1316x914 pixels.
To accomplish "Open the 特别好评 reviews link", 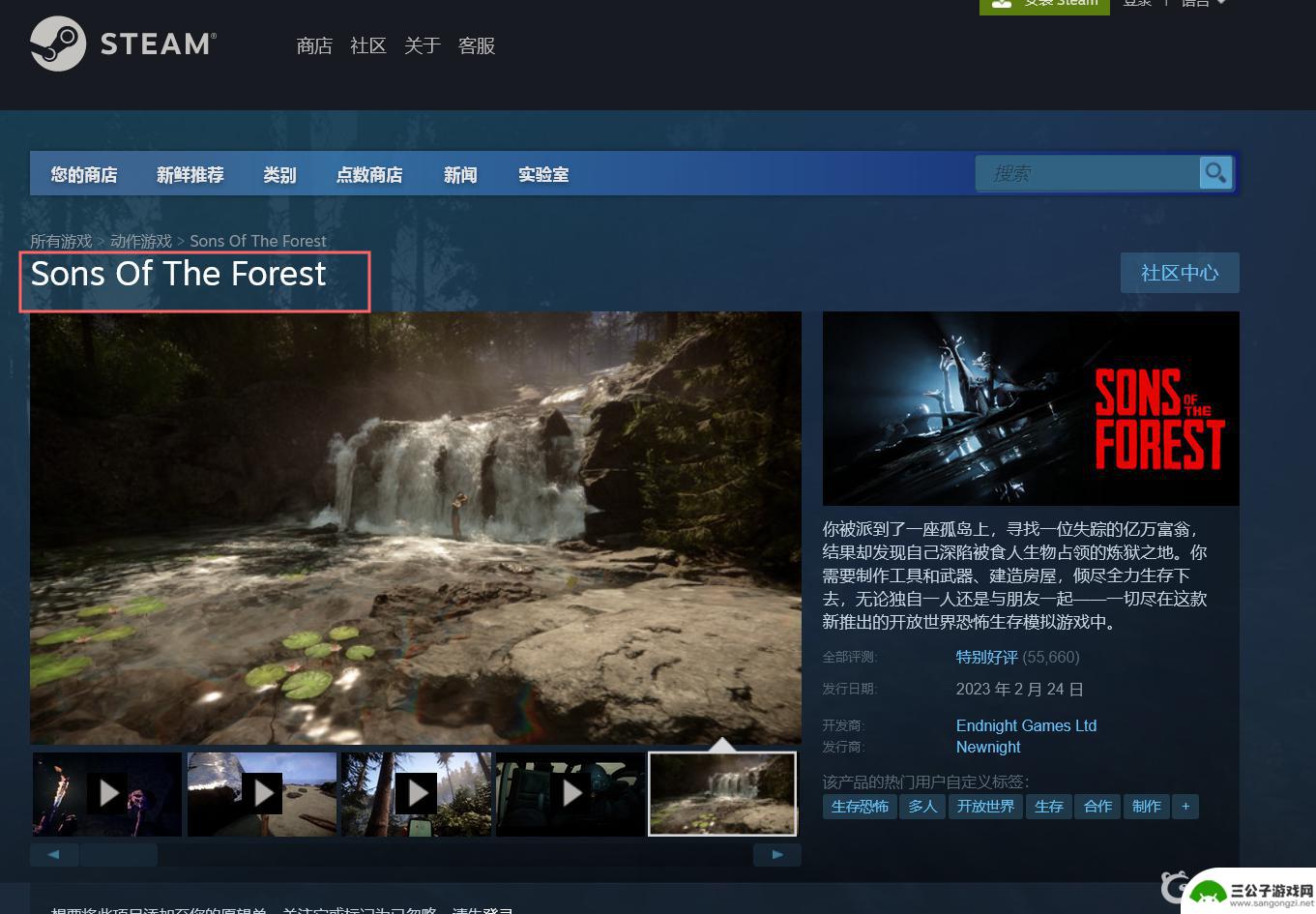I will click(x=987, y=657).
